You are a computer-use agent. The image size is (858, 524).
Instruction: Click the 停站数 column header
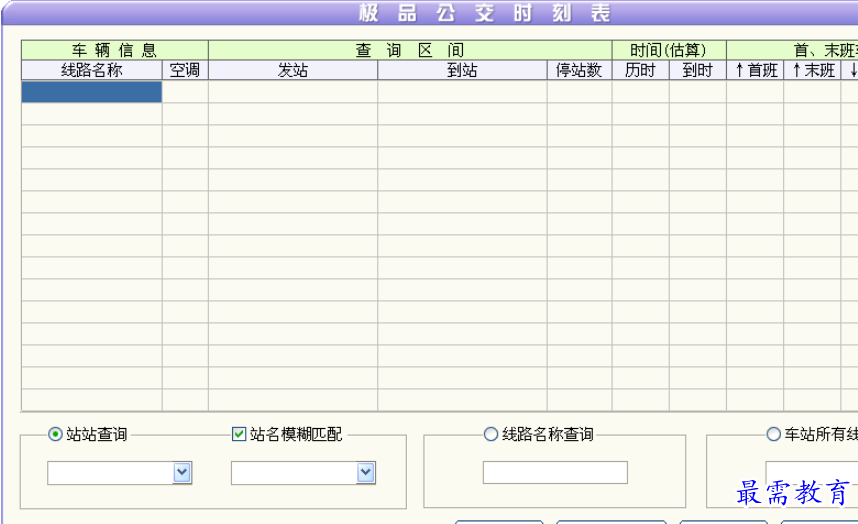pos(579,70)
